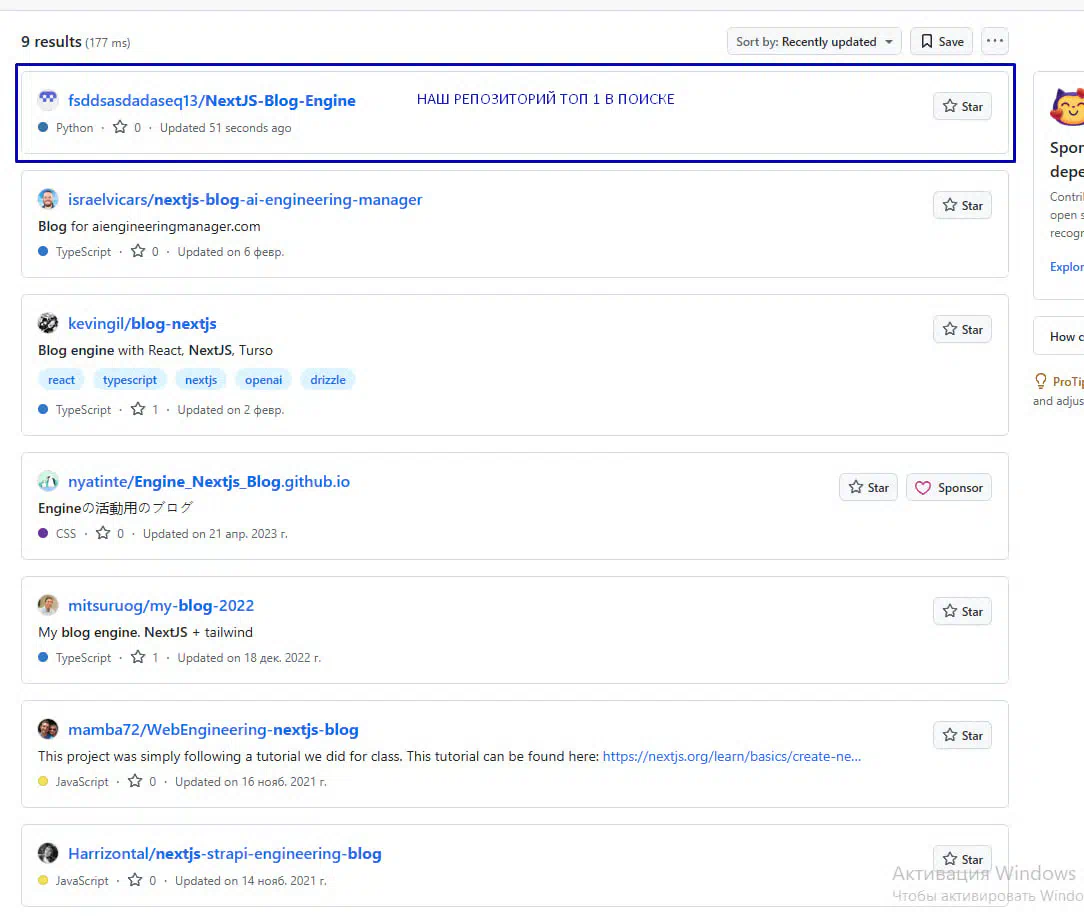Select the drizzle topic tag

[328, 380]
